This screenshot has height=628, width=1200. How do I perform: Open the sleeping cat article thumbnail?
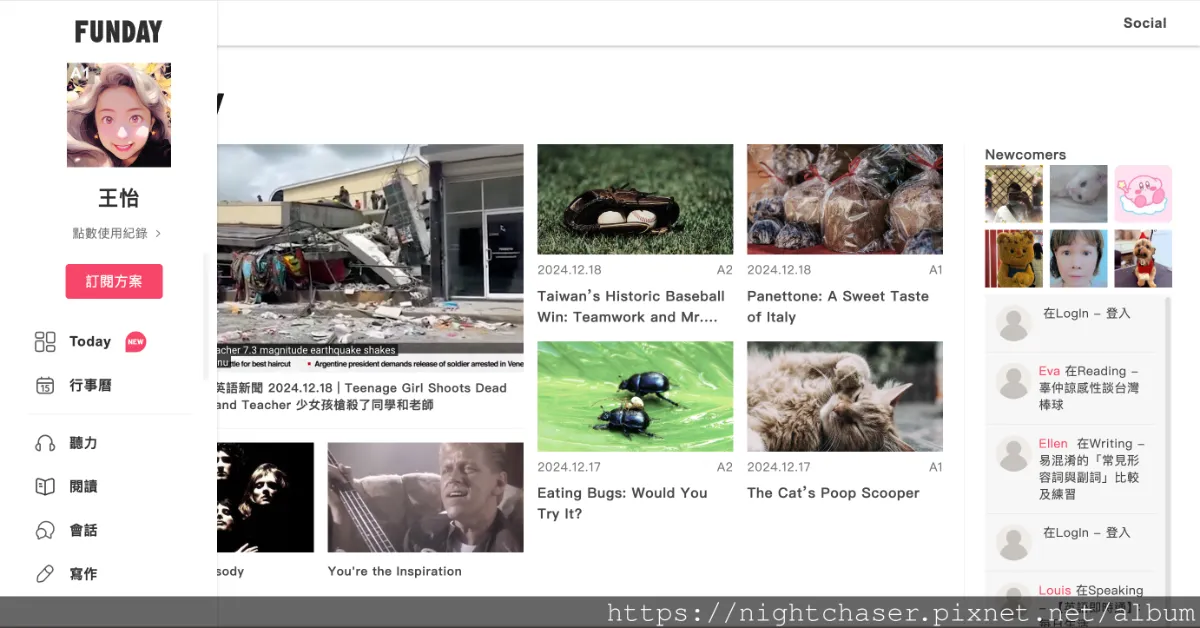[x=845, y=396]
